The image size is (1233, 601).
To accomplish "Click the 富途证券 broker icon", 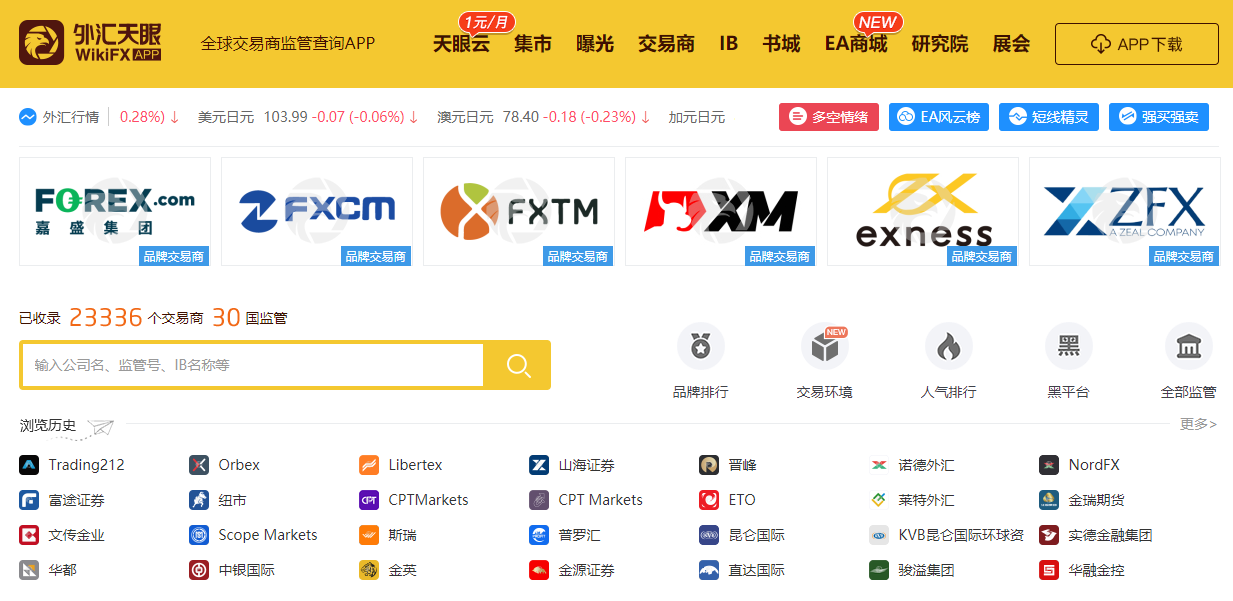I will pos(29,500).
